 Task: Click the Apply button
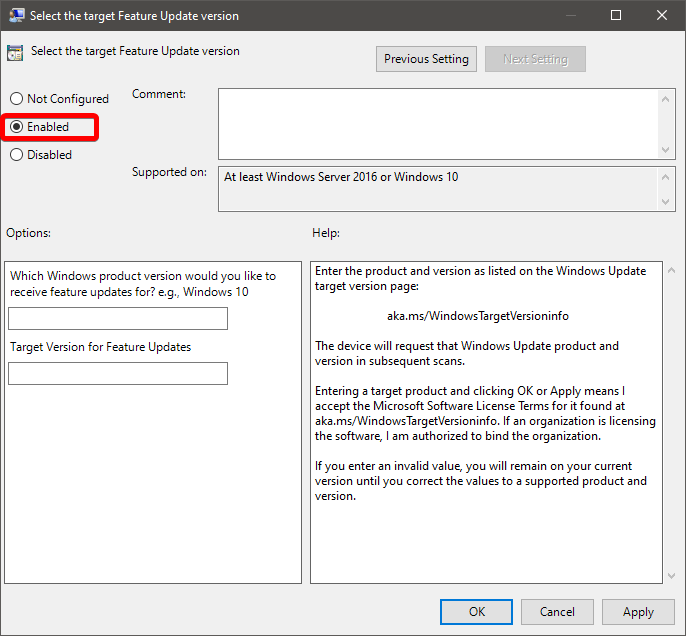(x=638, y=612)
